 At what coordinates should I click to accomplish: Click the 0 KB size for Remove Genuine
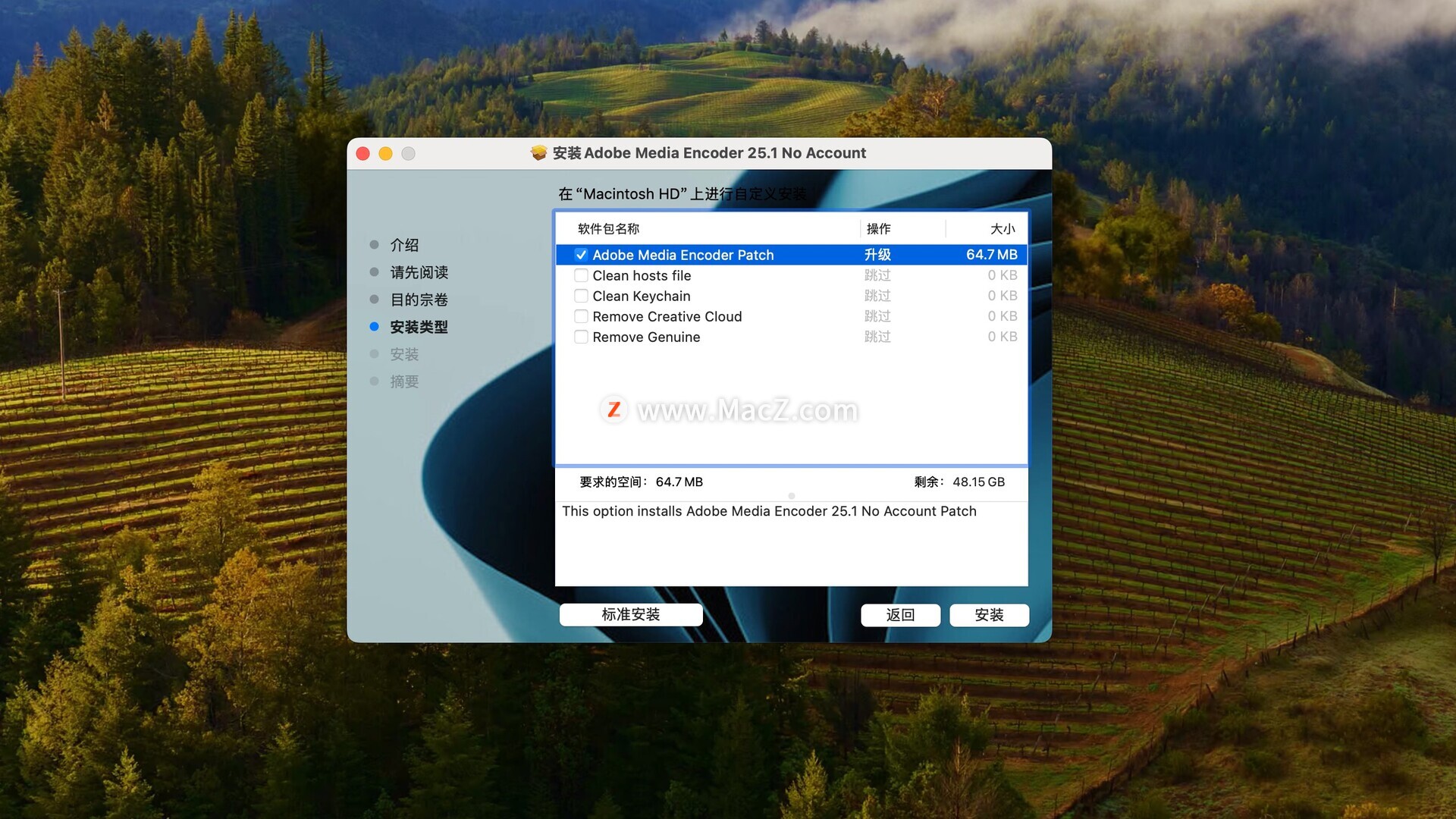click(1002, 337)
